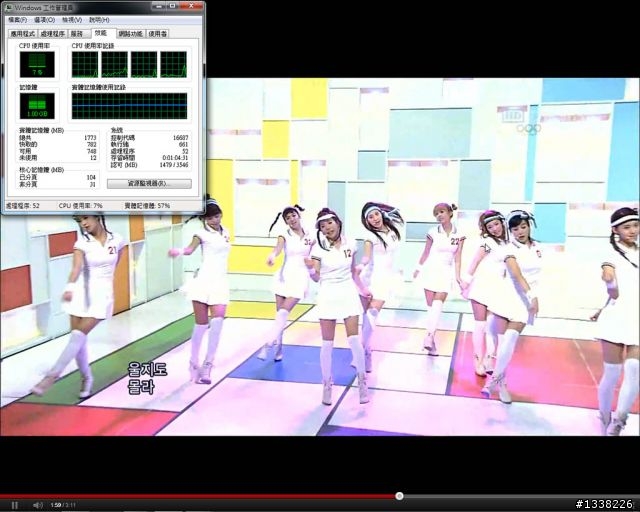Click the first CPU core history graph
Screen dimensions: 640x512
tap(85, 65)
